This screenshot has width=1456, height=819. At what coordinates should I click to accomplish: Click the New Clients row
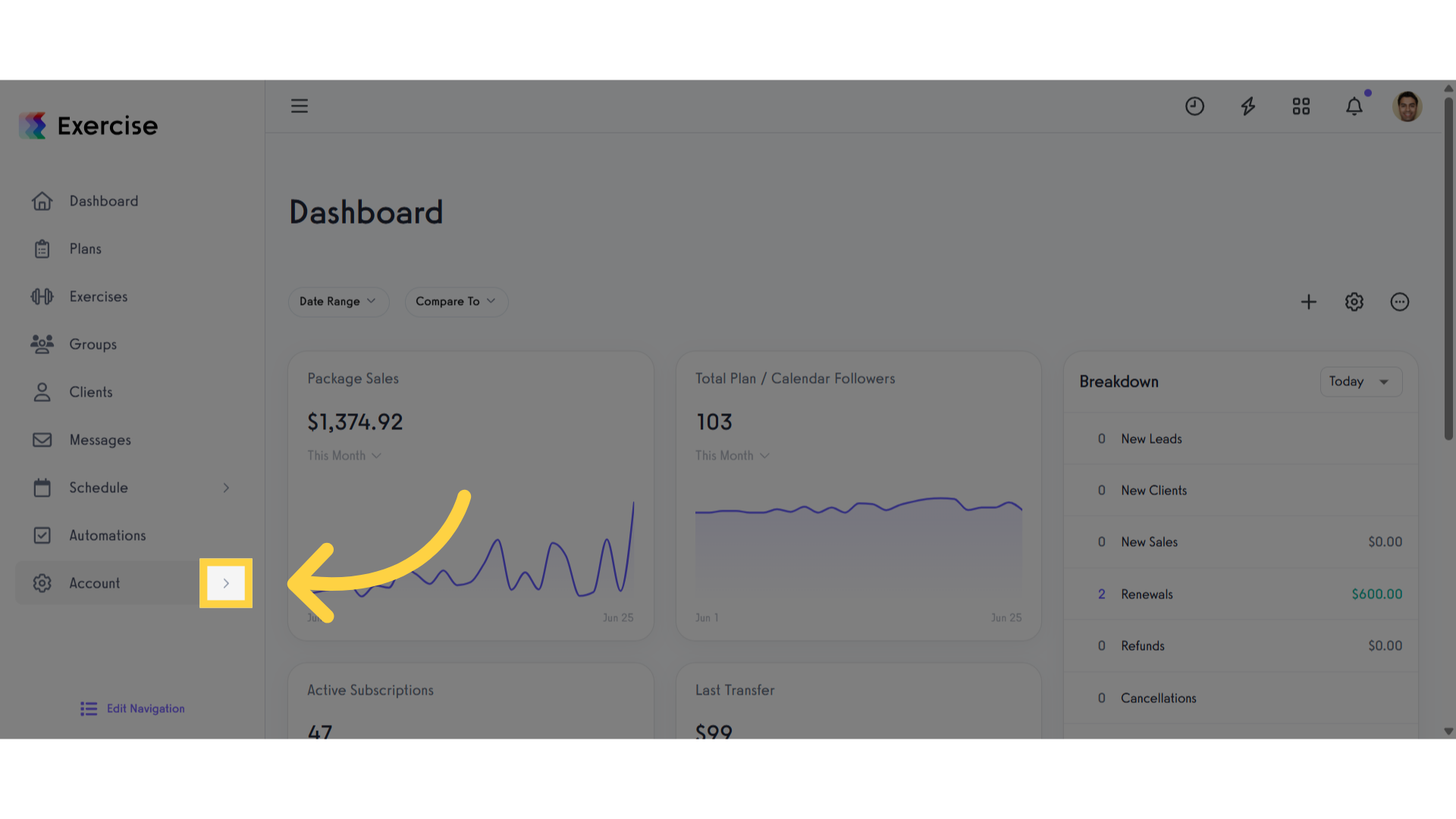pyautogui.click(x=1241, y=491)
